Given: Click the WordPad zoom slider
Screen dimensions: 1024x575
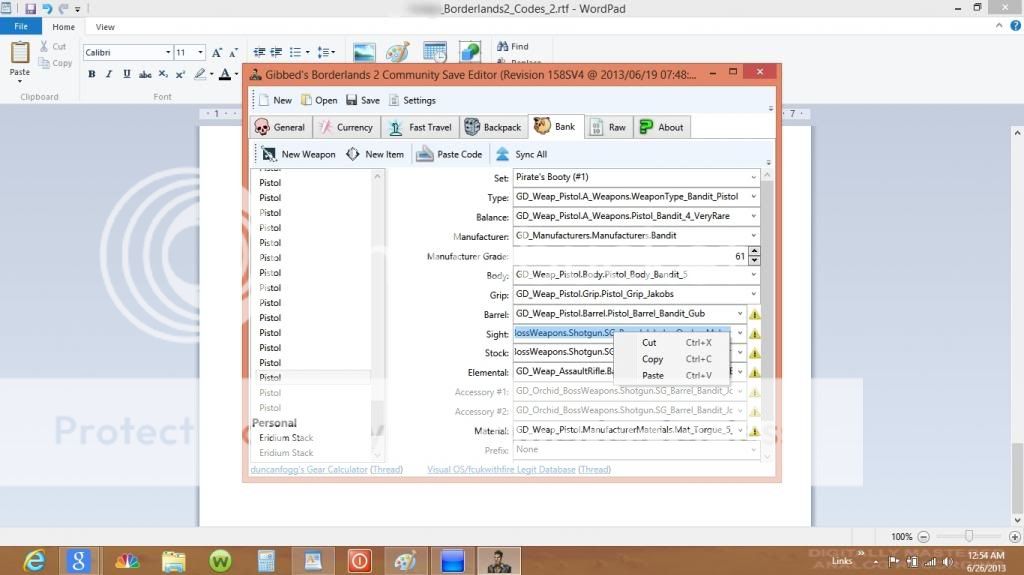Looking at the screenshot, I should 969,536.
